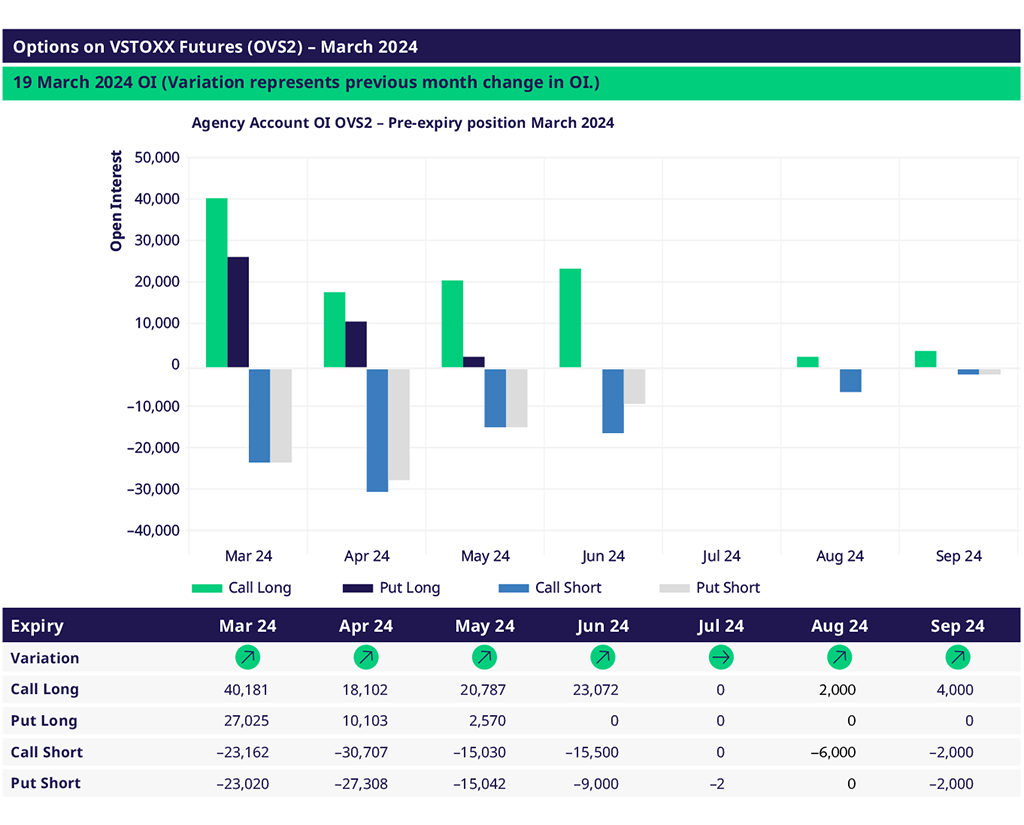Click the 4,000 Sep 24 value
The height and width of the screenshot is (825, 1024).
(x=955, y=690)
